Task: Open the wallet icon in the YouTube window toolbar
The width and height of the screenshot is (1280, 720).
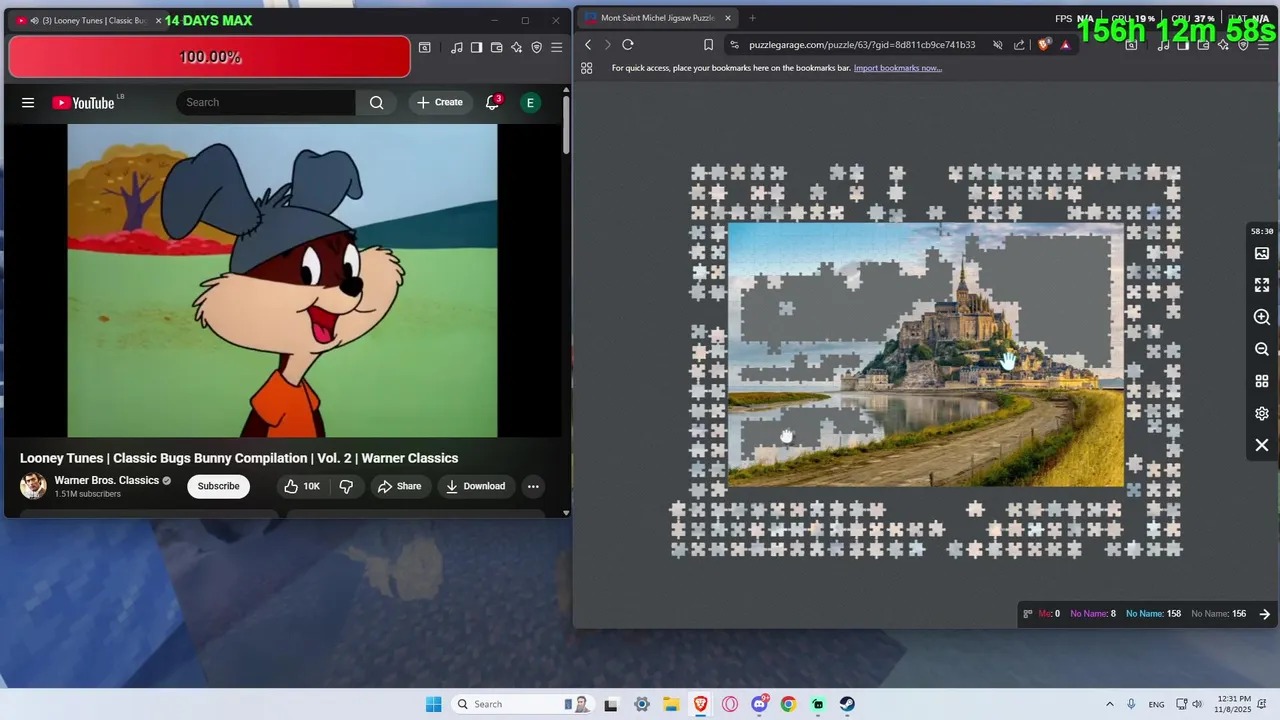Action: pyautogui.click(x=497, y=47)
